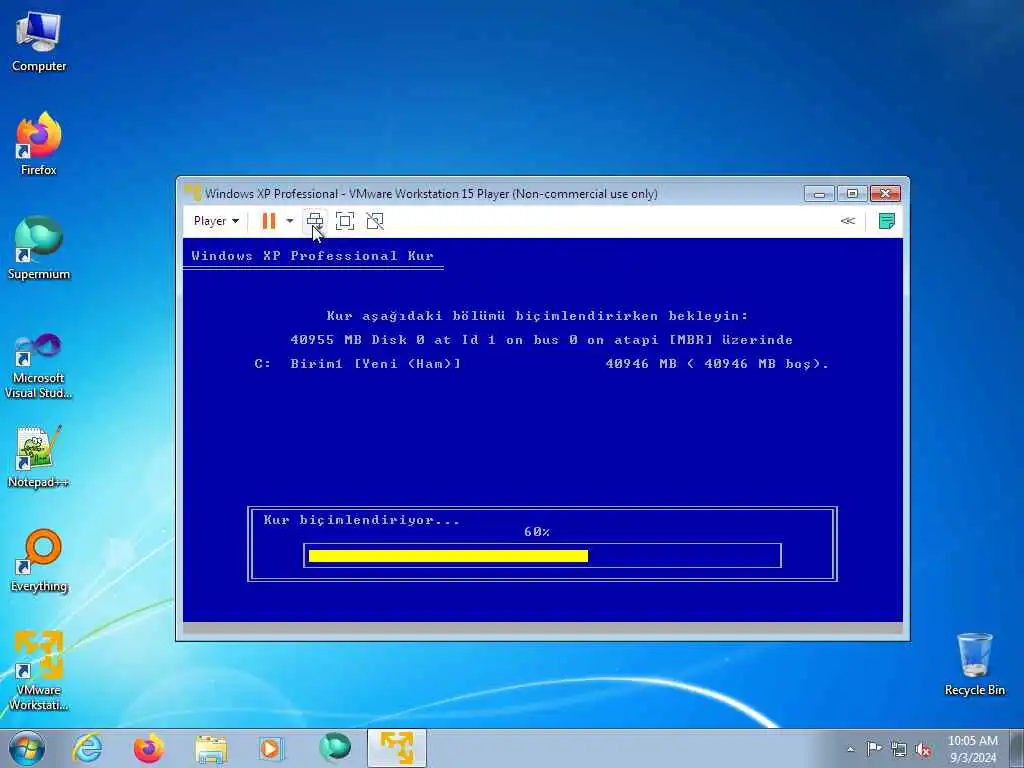Image resolution: width=1024 pixels, height=768 pixels.
Task: Select the Microsoft Visual Studio desktop shortcut
Action: click(x=39, y=366)
